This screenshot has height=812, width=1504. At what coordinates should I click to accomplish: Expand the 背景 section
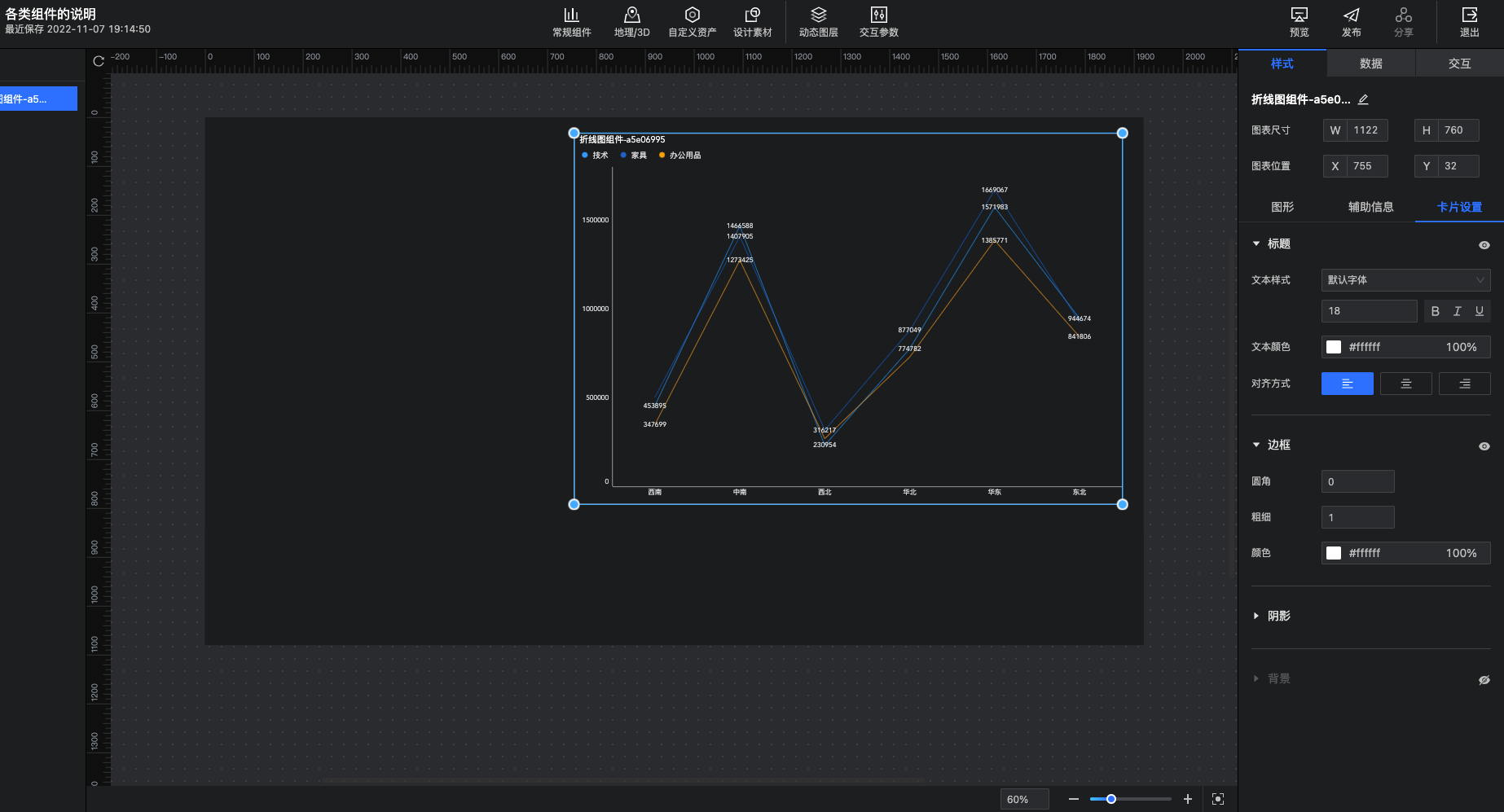1256,678
